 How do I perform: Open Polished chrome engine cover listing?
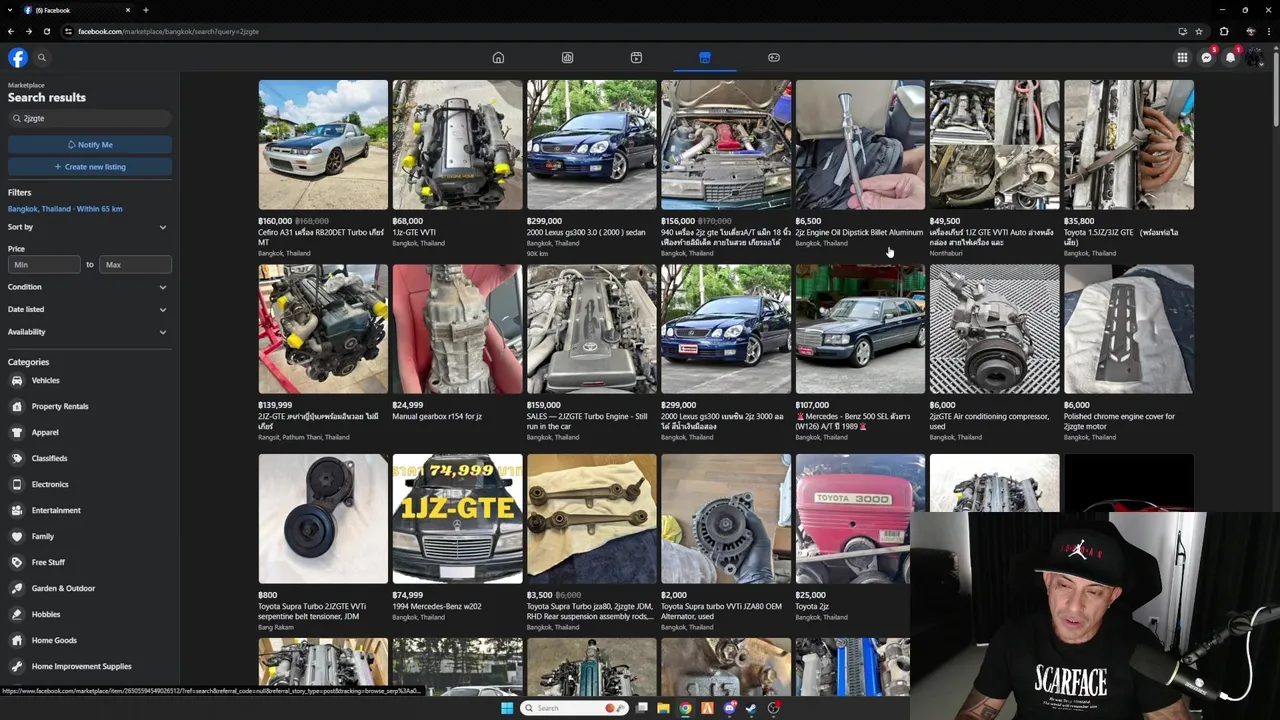pos(1129,352)
